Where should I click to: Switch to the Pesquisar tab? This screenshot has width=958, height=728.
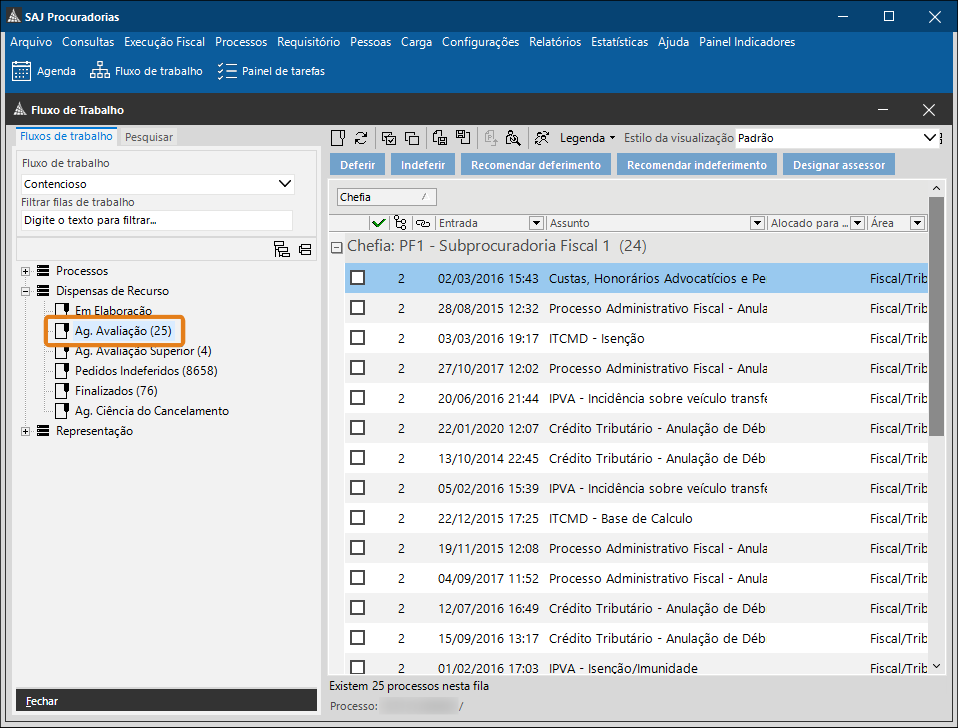[148, 137]
